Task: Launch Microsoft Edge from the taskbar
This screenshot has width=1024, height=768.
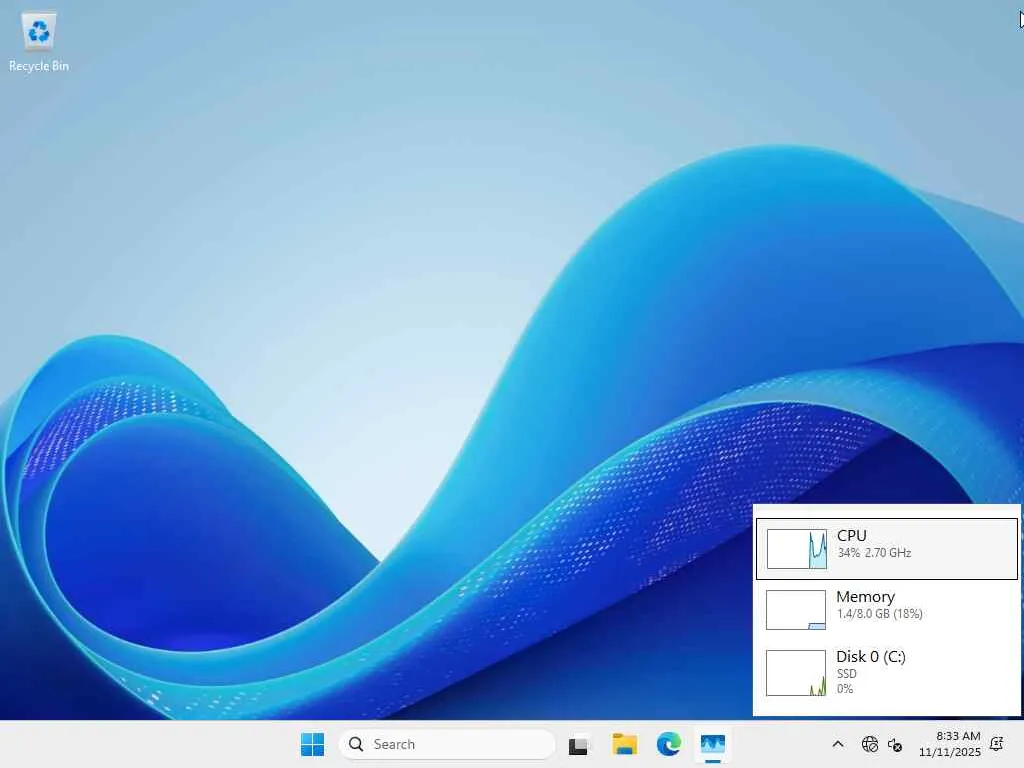Action: click(x=669, y=744)
